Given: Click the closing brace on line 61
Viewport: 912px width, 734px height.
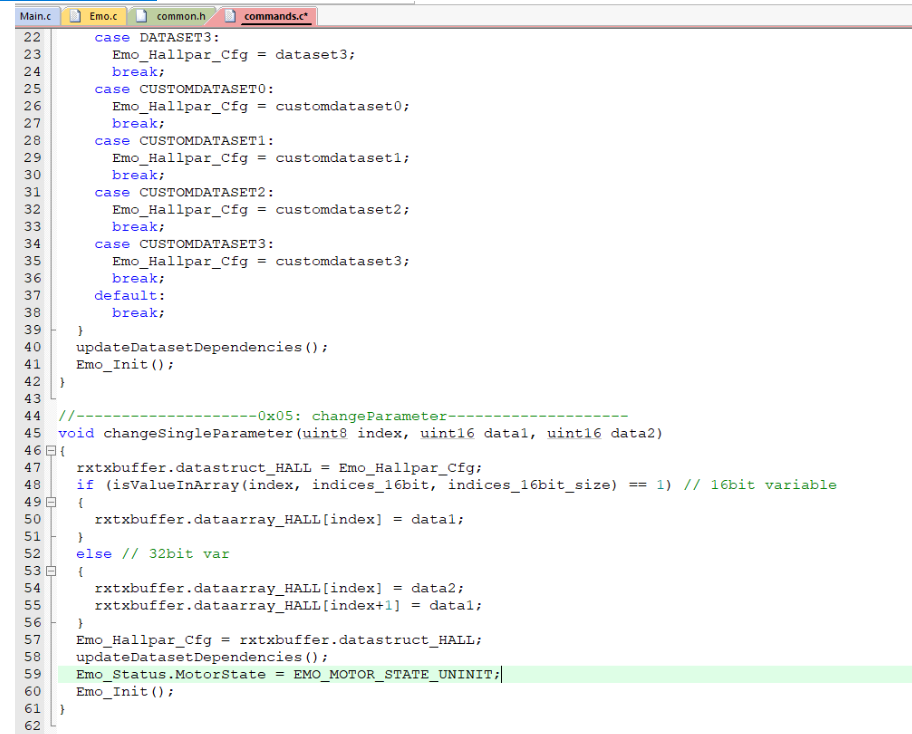Looking at the screenshot, I should coord(62,708).
